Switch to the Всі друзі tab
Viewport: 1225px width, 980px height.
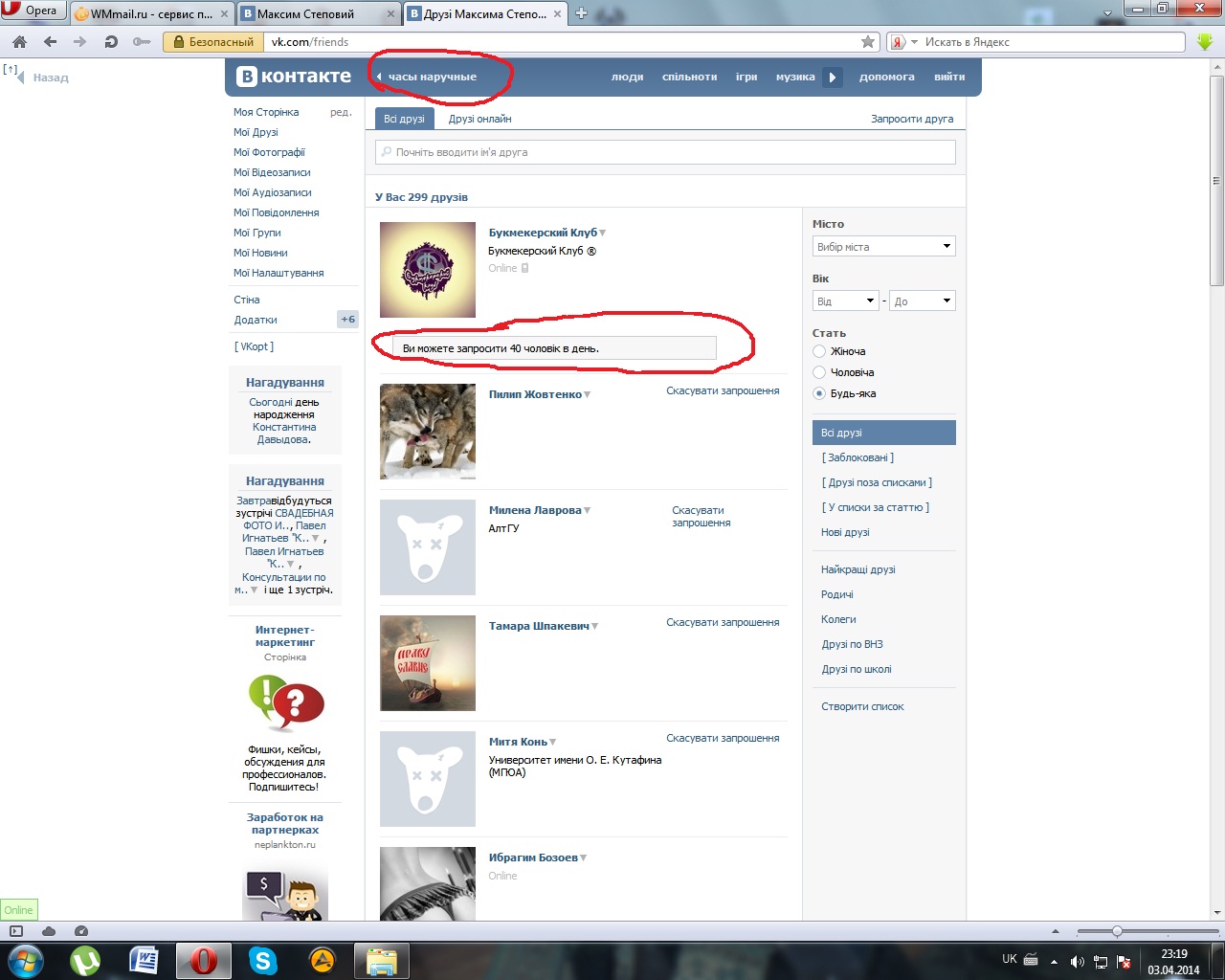(x=404, y=119)
